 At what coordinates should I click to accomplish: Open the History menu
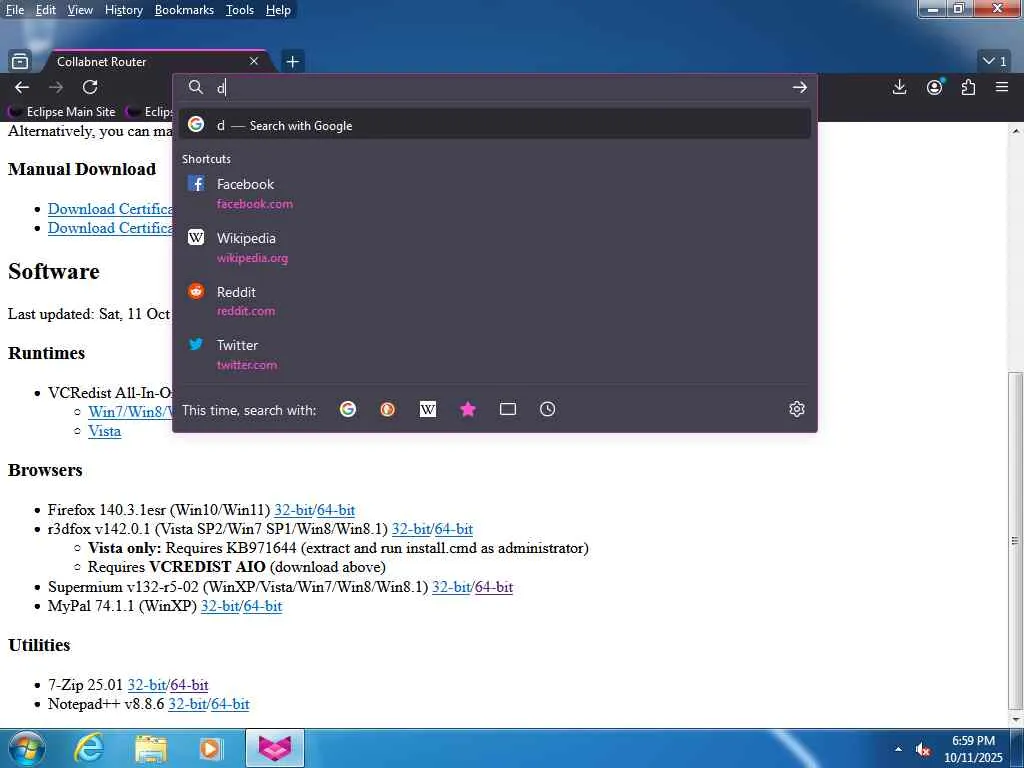coord(123,10)
